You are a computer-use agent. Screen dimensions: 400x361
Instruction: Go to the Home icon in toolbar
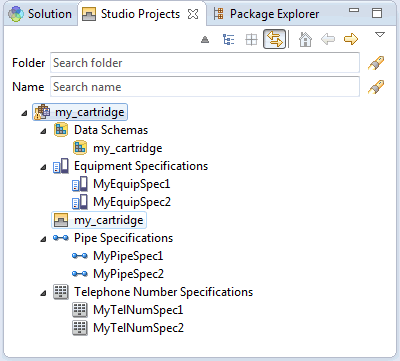(x=305, y=39)
